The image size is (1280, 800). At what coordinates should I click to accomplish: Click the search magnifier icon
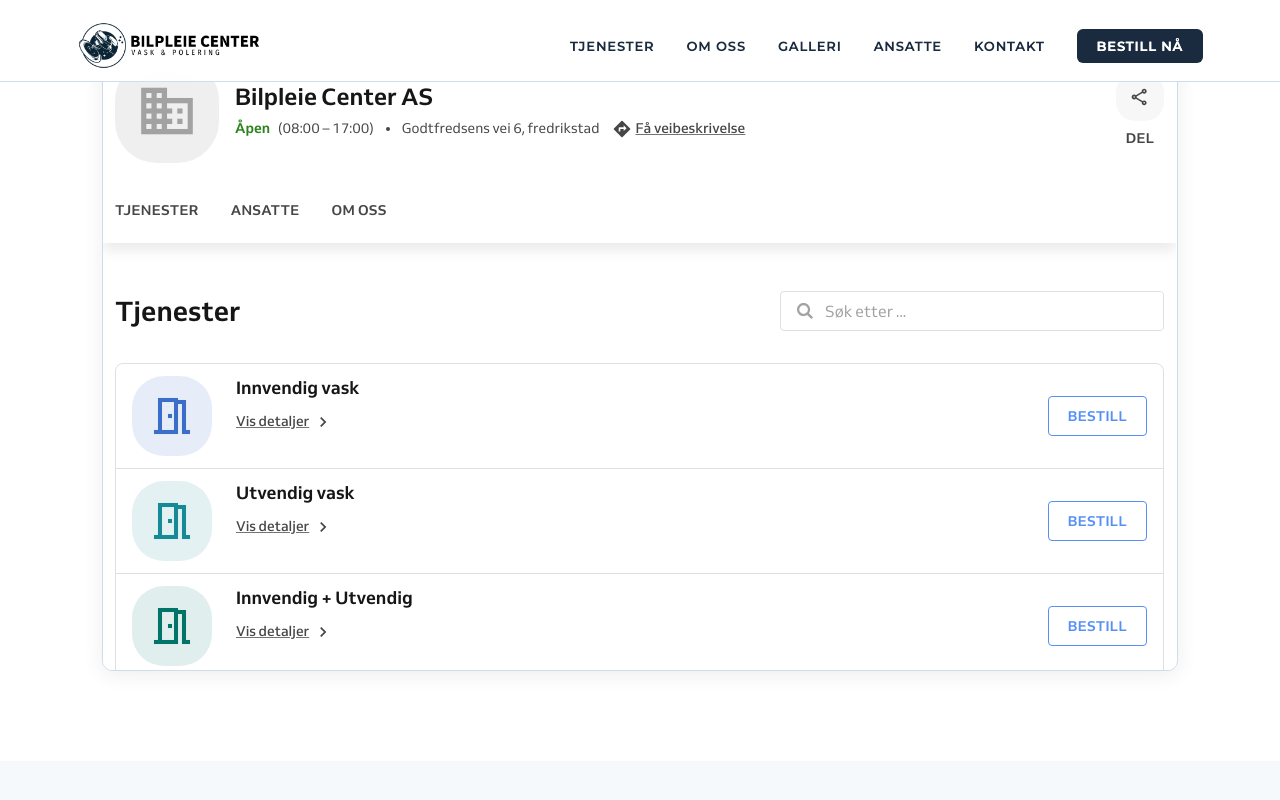[804, 311]
